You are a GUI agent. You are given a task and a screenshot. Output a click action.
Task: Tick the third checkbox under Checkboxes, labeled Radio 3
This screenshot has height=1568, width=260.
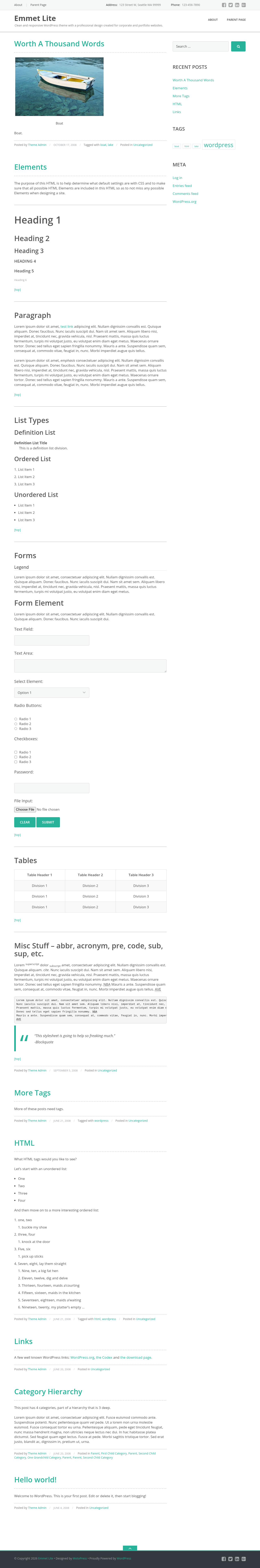(x=16, y=762)
